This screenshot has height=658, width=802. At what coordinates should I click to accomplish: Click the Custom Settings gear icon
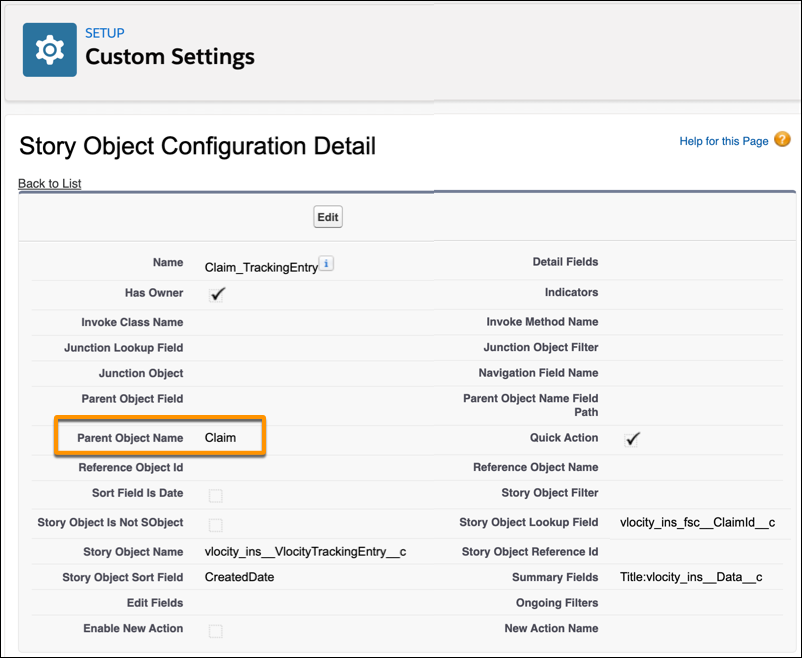click(x=50, y=50)
